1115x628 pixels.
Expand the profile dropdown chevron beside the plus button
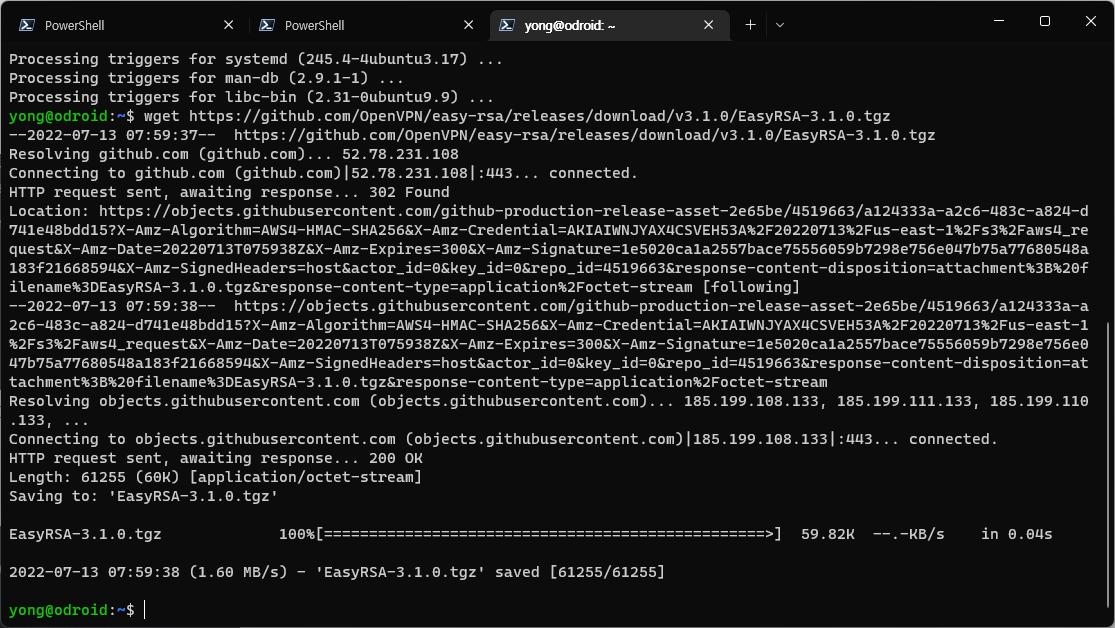click(x=780, y=25)
